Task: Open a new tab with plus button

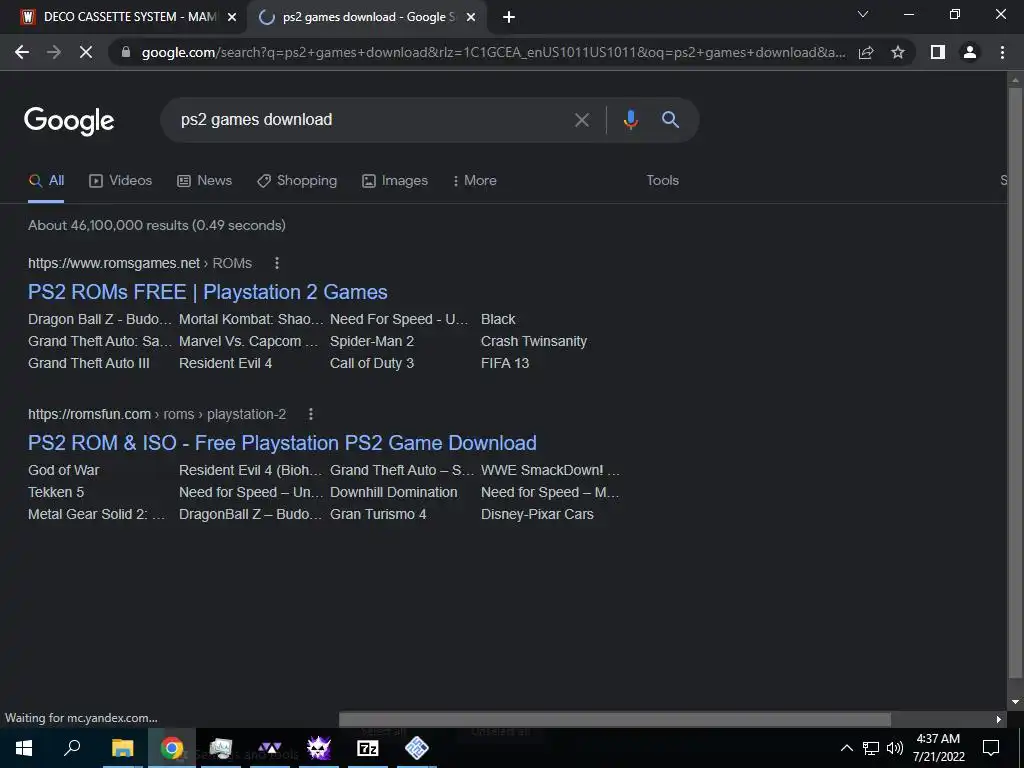Action: 509,18
